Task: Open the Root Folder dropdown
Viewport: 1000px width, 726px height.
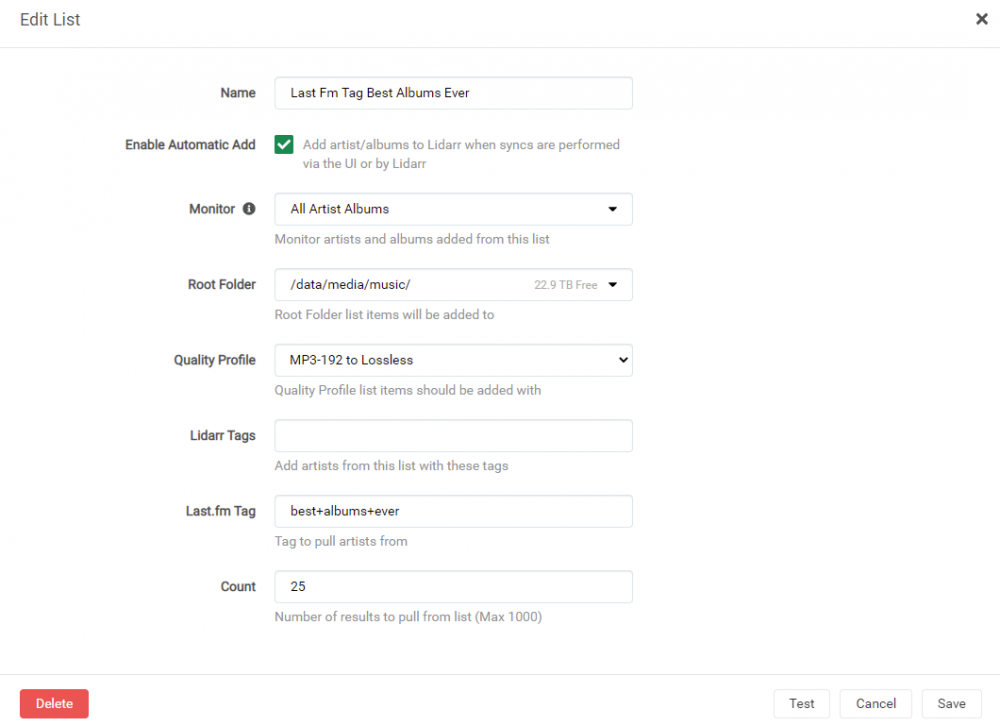Action: pos(453,285)
